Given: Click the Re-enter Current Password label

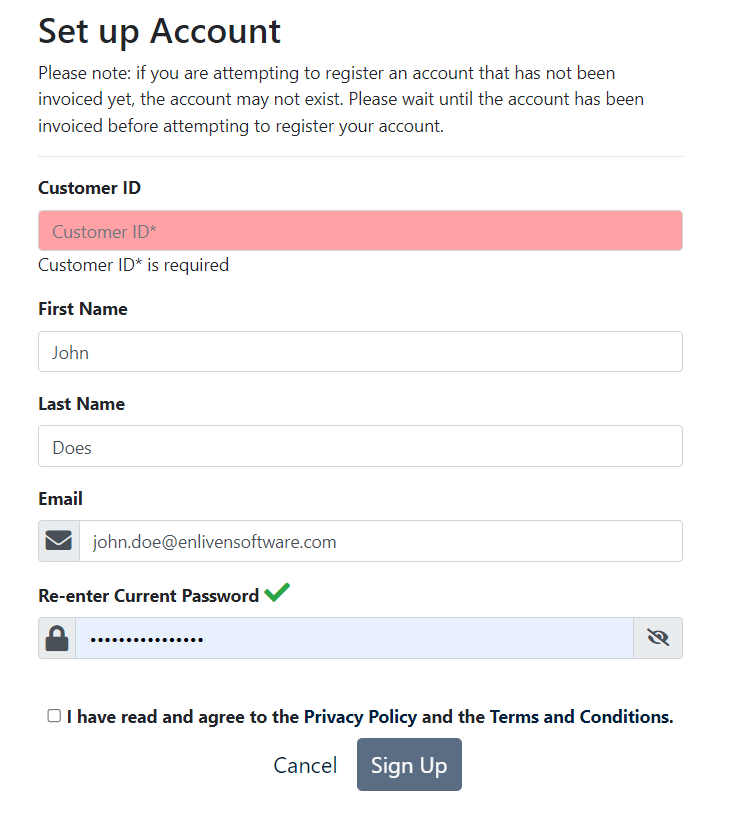Looking at the screenshot, I should (x=149, y=596).
